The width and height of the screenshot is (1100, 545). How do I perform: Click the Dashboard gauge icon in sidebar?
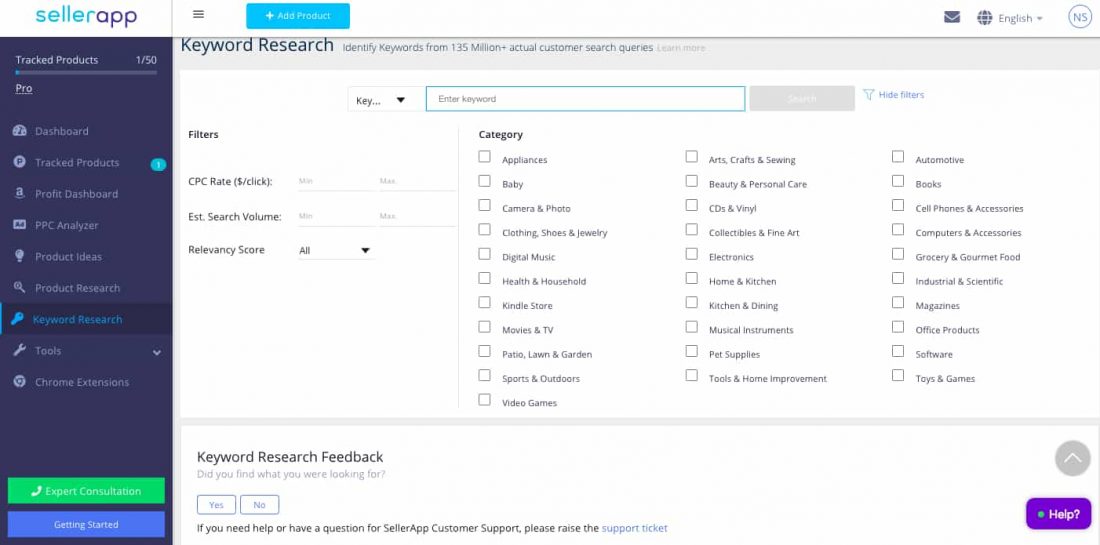(20, 131)
